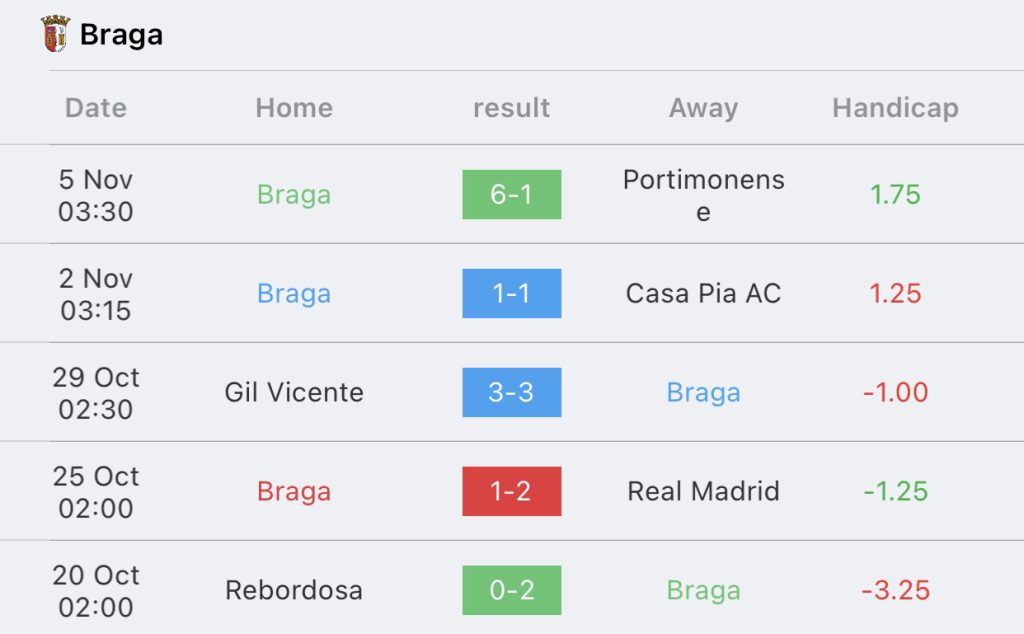Screen dimensions: 1024x634
Task: Select the Real Madrid team name
Action: [703, 491]
